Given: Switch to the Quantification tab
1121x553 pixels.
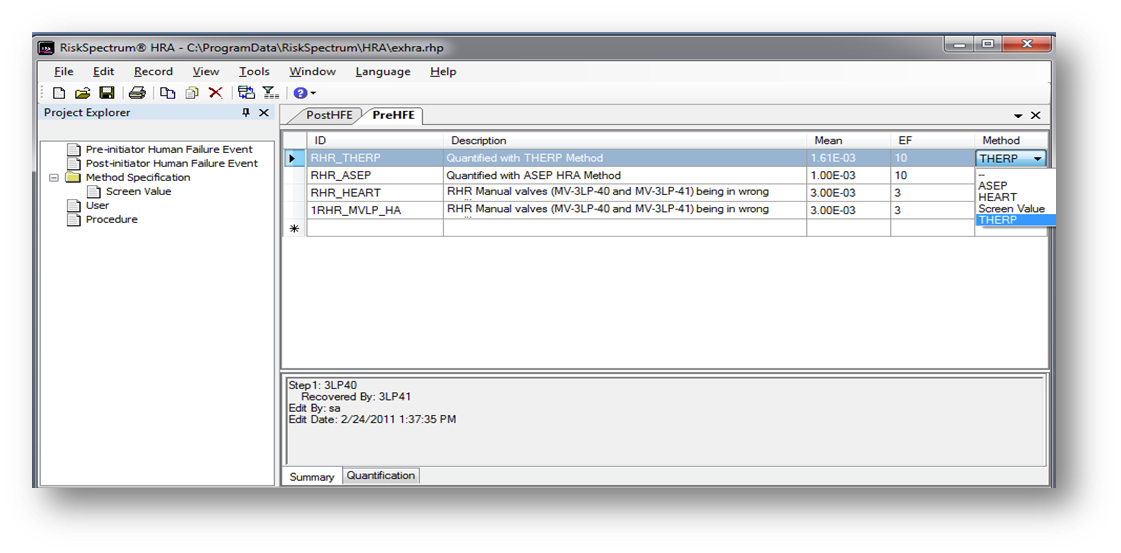Looking at the screenshot, I should coord(380,476).
